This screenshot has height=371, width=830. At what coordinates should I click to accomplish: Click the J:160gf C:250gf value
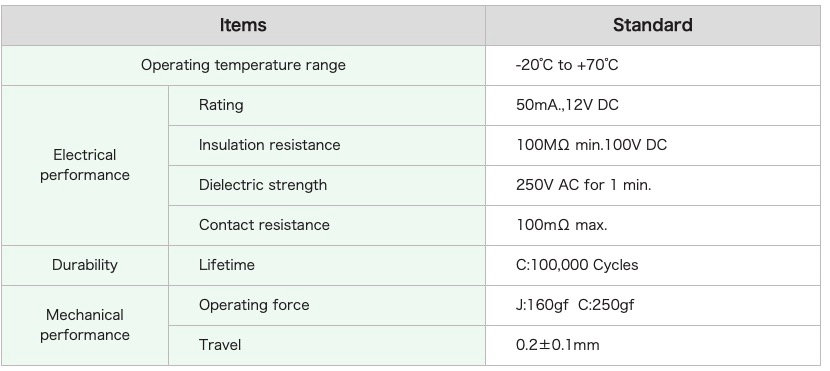click(575, 305)
